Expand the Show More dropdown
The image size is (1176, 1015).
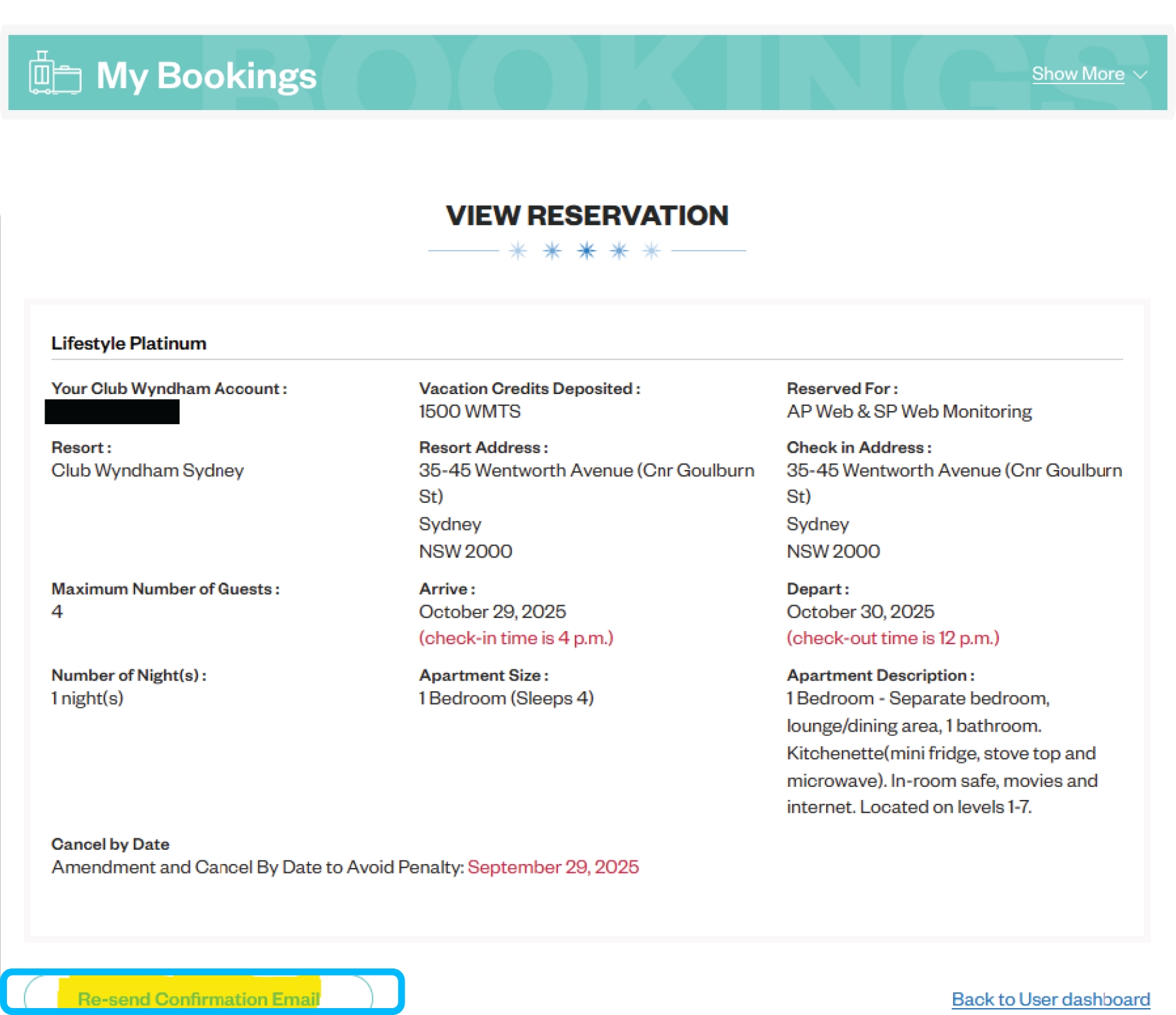[1078, 74]
